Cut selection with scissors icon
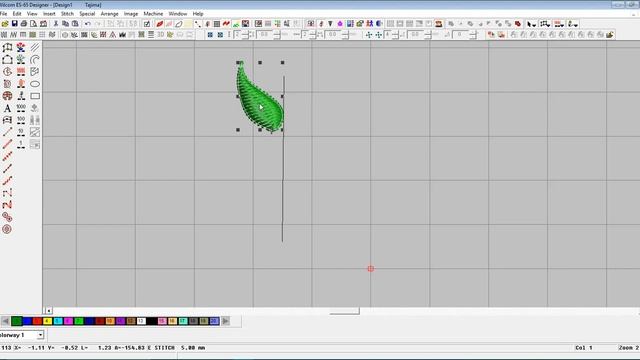This screenshot has height=360, width=640. coord(56,24)
